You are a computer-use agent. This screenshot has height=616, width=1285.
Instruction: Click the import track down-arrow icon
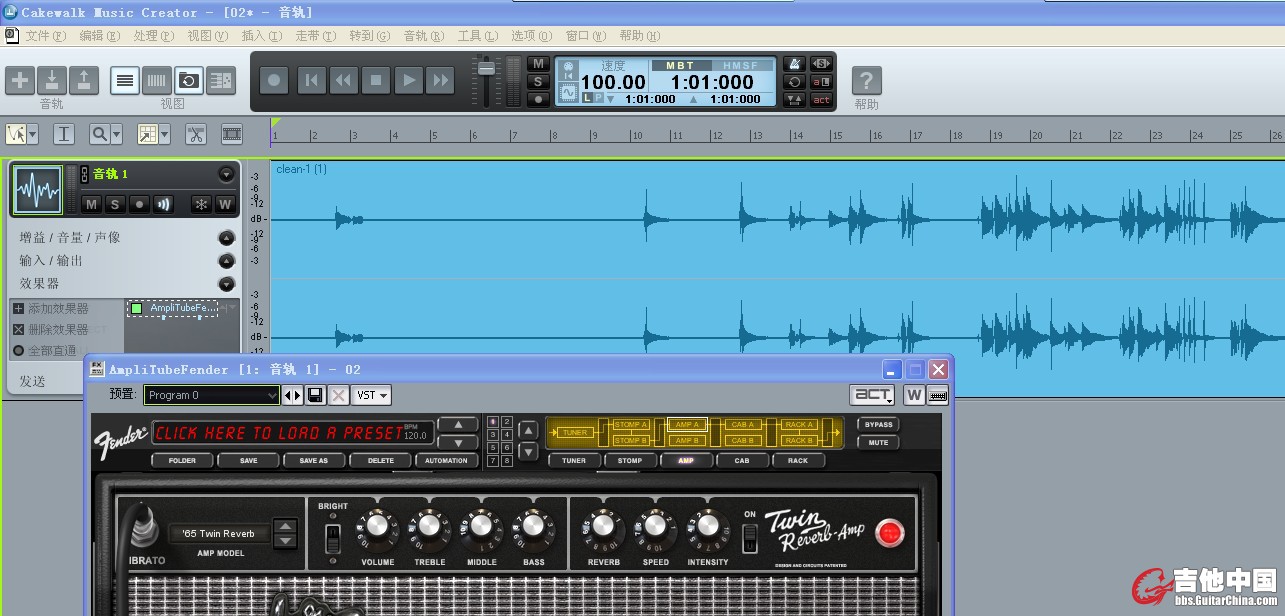coord(52,80)
